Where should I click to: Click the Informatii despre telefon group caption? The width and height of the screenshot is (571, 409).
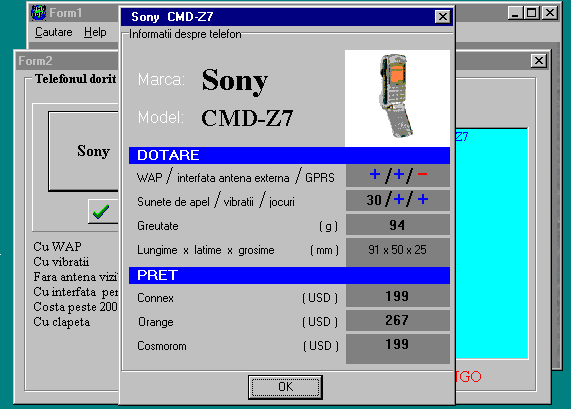185,34
